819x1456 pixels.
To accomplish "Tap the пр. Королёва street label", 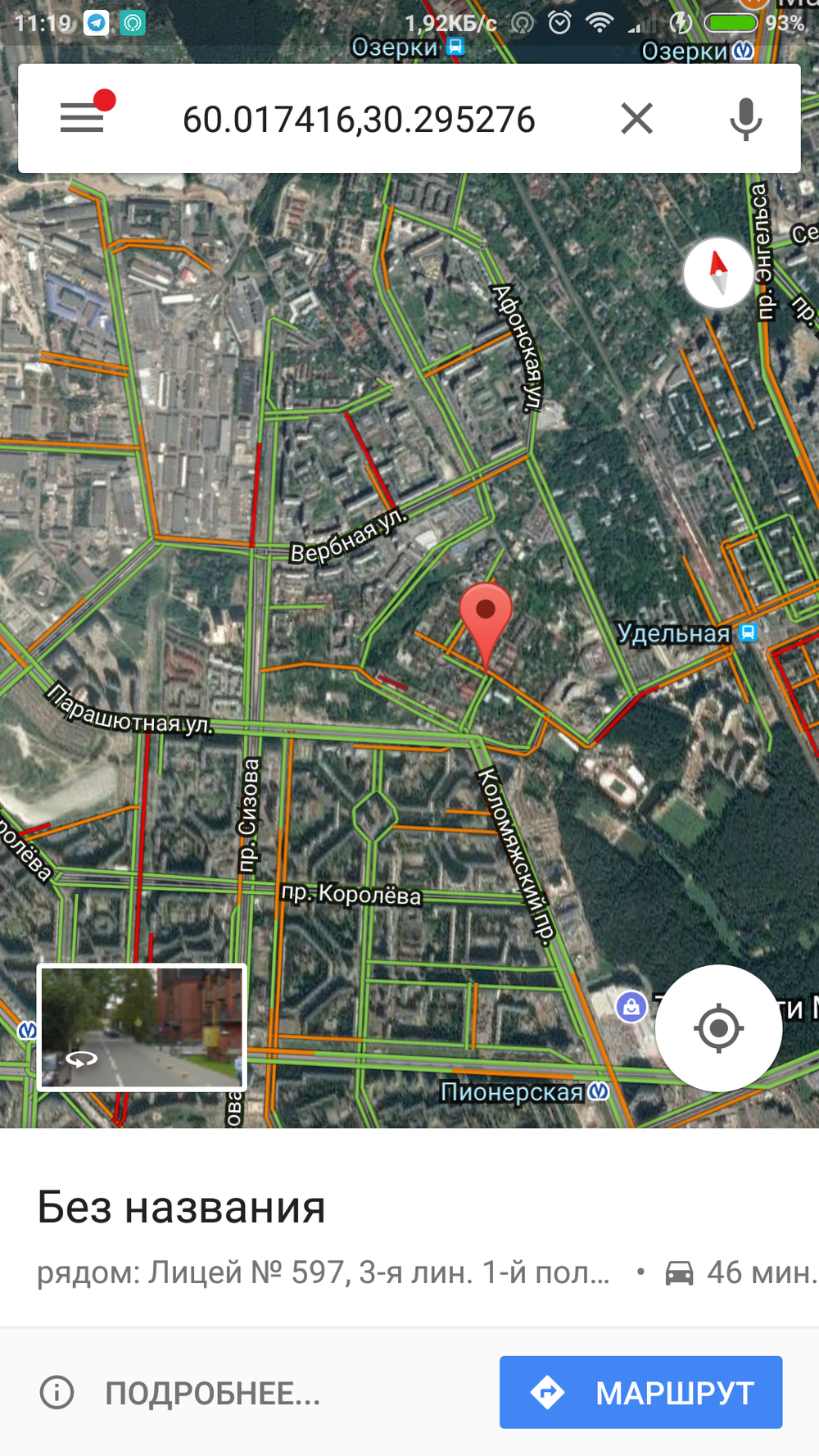I will click(x=351, y=894).
